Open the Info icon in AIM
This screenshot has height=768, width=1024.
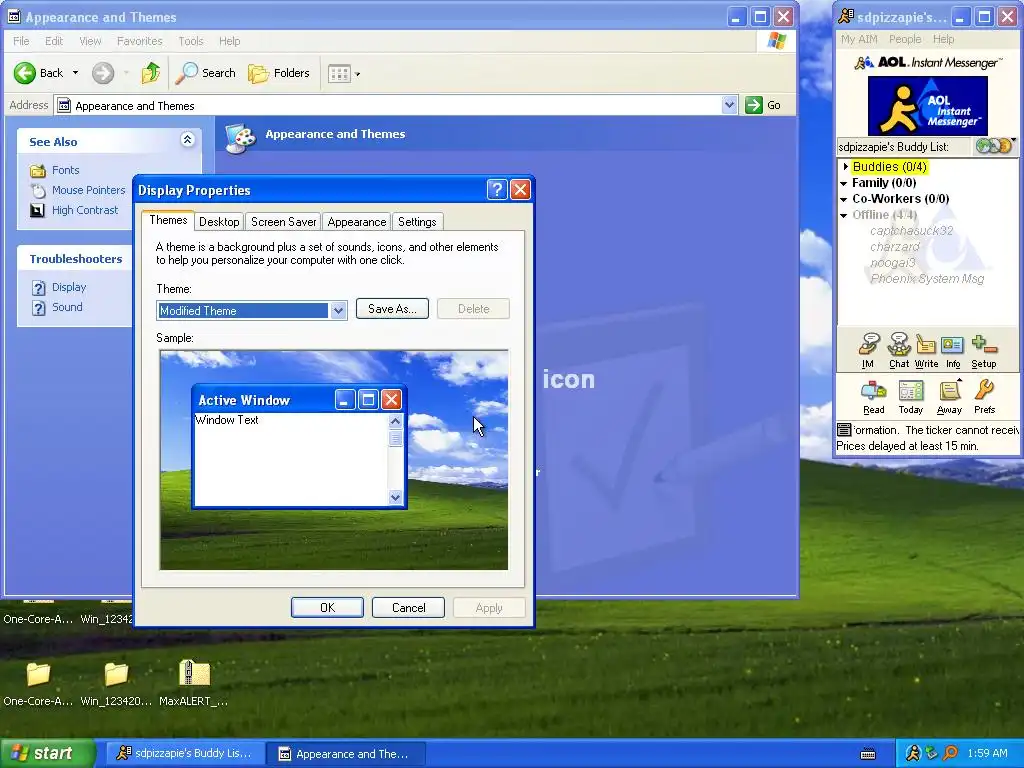coord(953,351)
